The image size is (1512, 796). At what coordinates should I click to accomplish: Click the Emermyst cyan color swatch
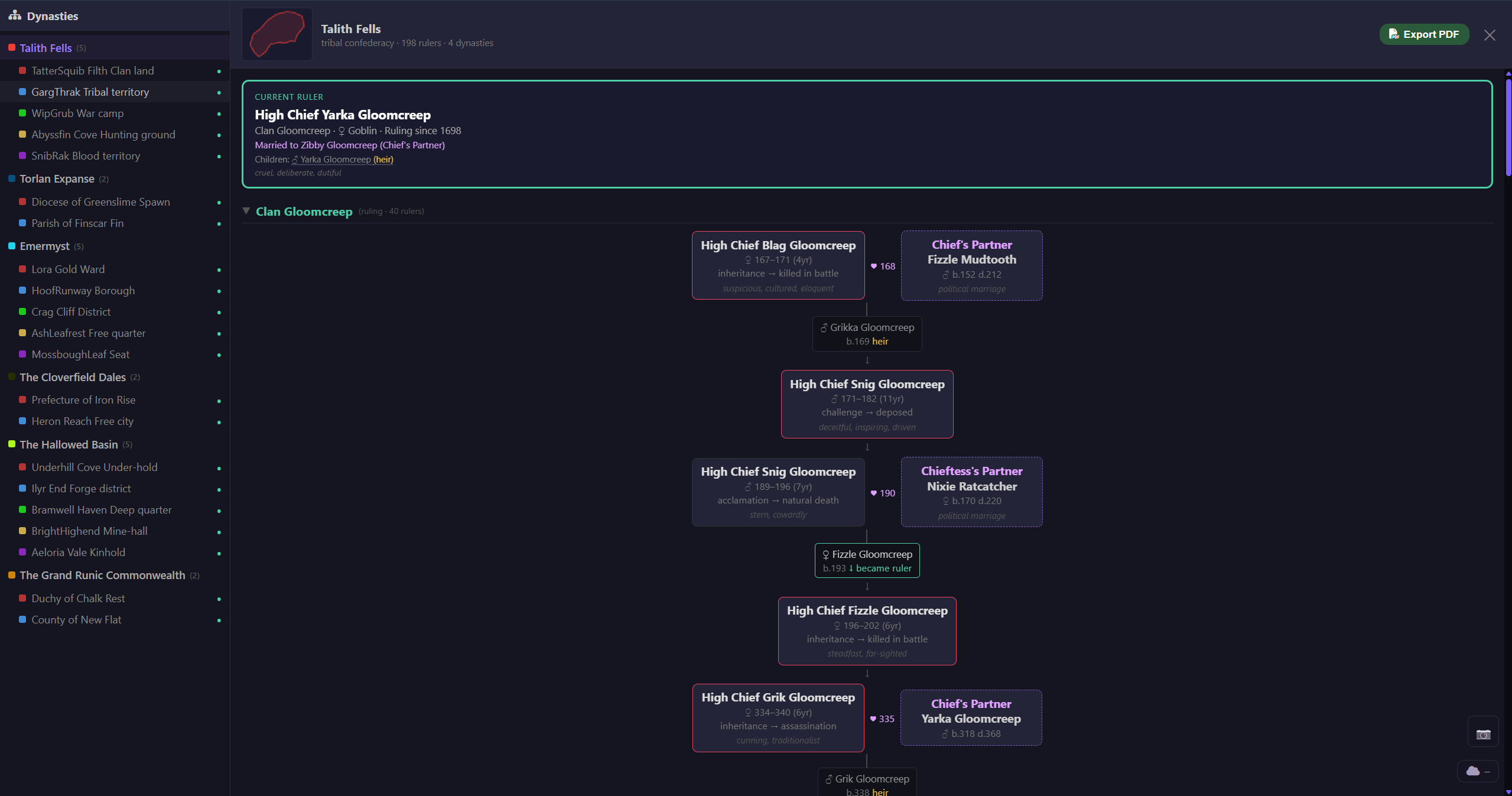[12, 246]
